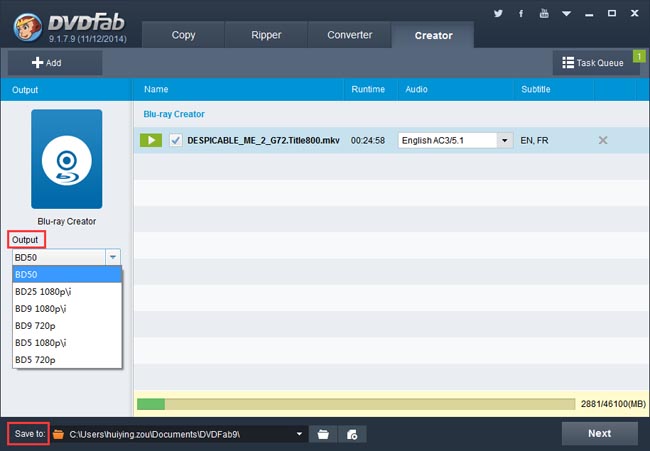Click the Name column header
The image size is (650, 451).
[156, 89]
